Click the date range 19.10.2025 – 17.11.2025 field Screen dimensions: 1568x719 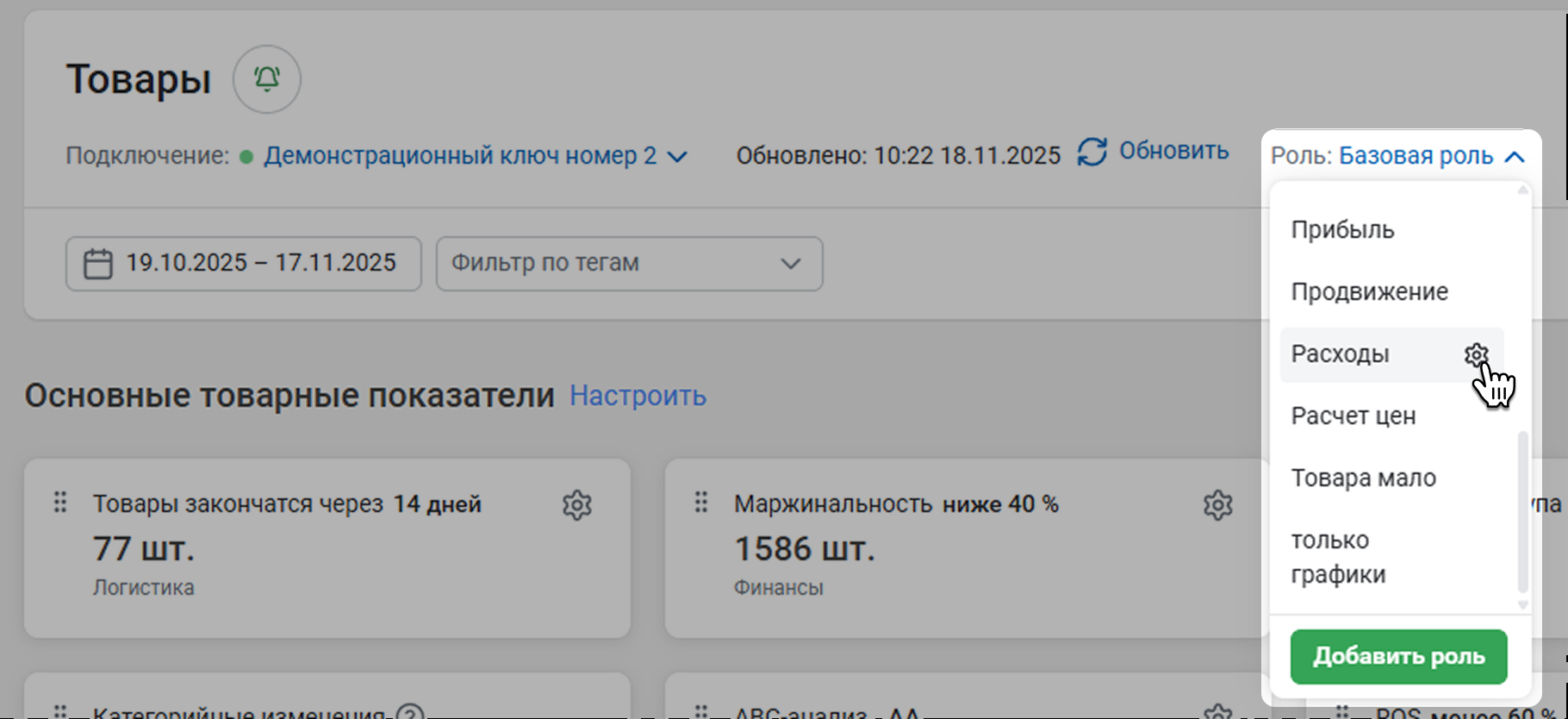point(260,264)
